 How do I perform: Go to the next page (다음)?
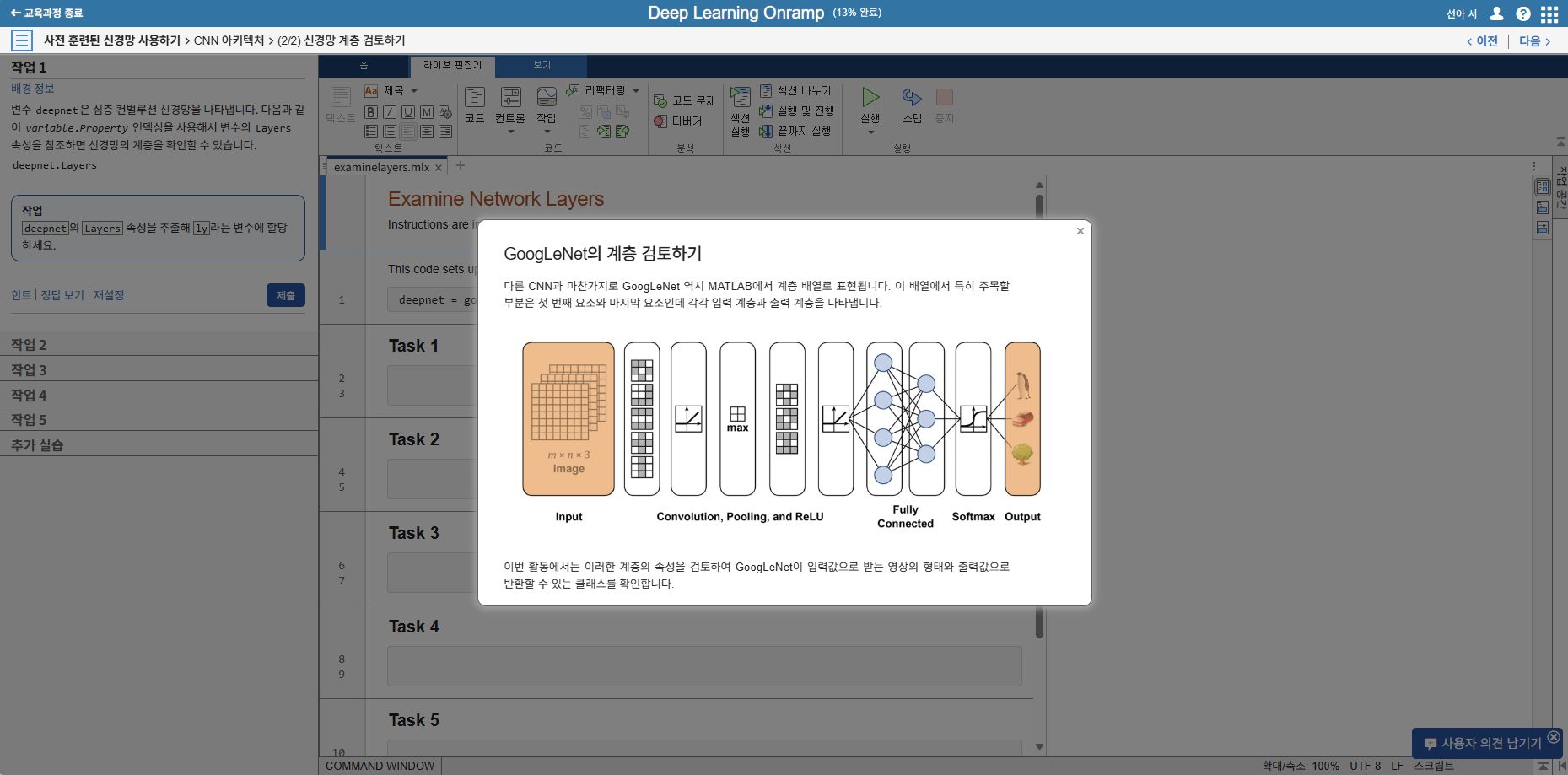[1535, 40]
